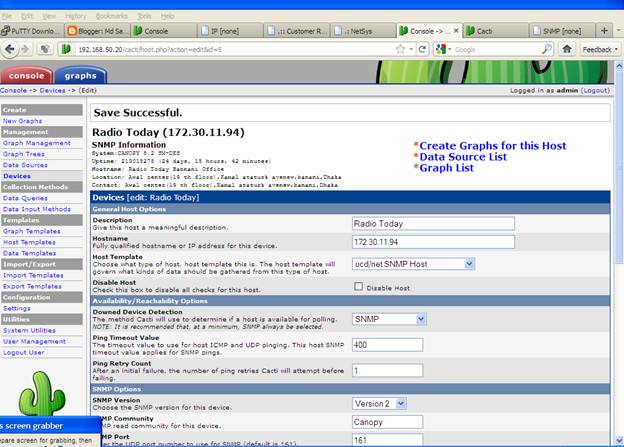The image size is (624, 447).
Task: Open Export Templates in sidebar
Action: (32, 286)
